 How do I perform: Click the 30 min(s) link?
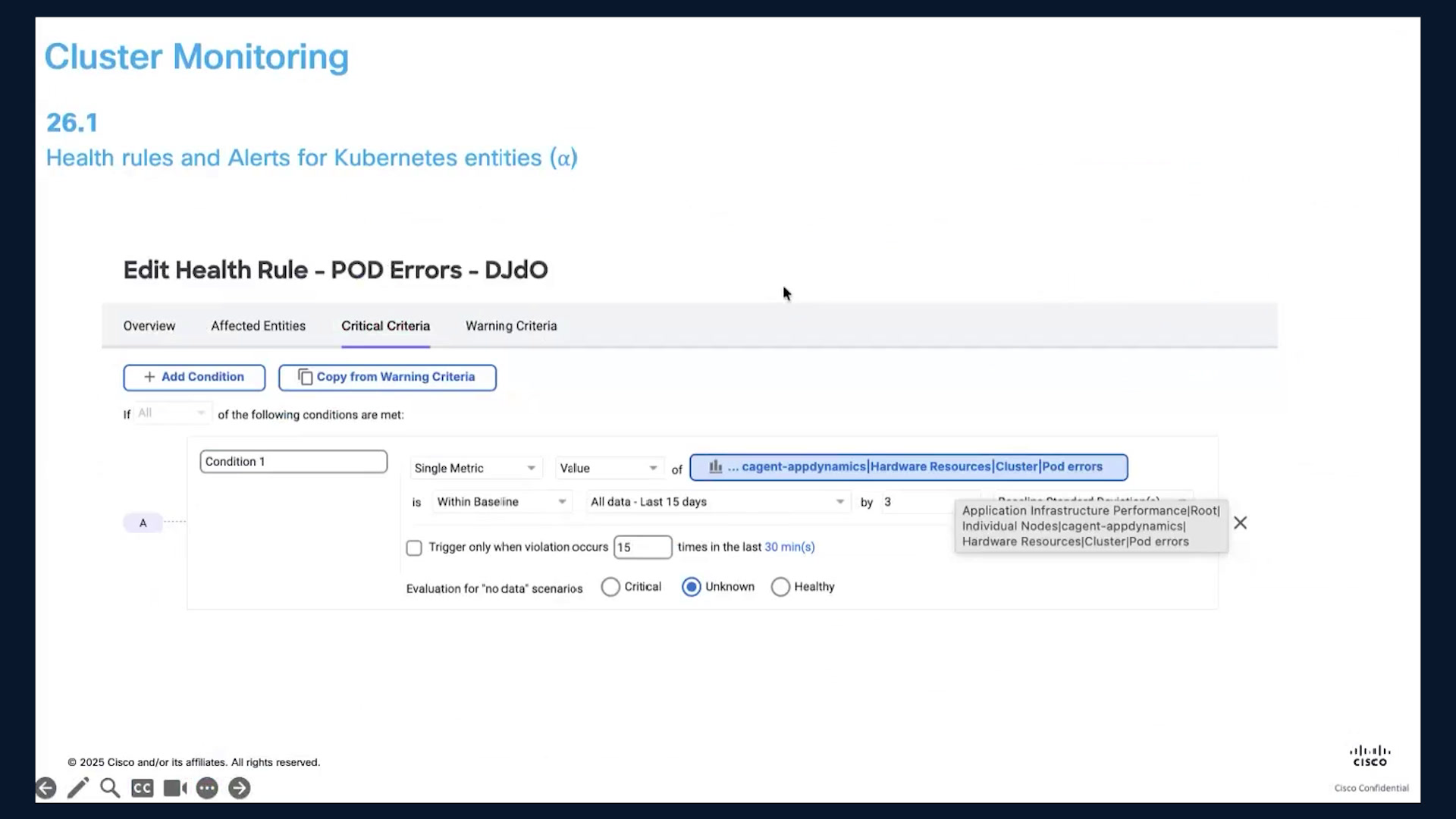[x=789, y=548]
